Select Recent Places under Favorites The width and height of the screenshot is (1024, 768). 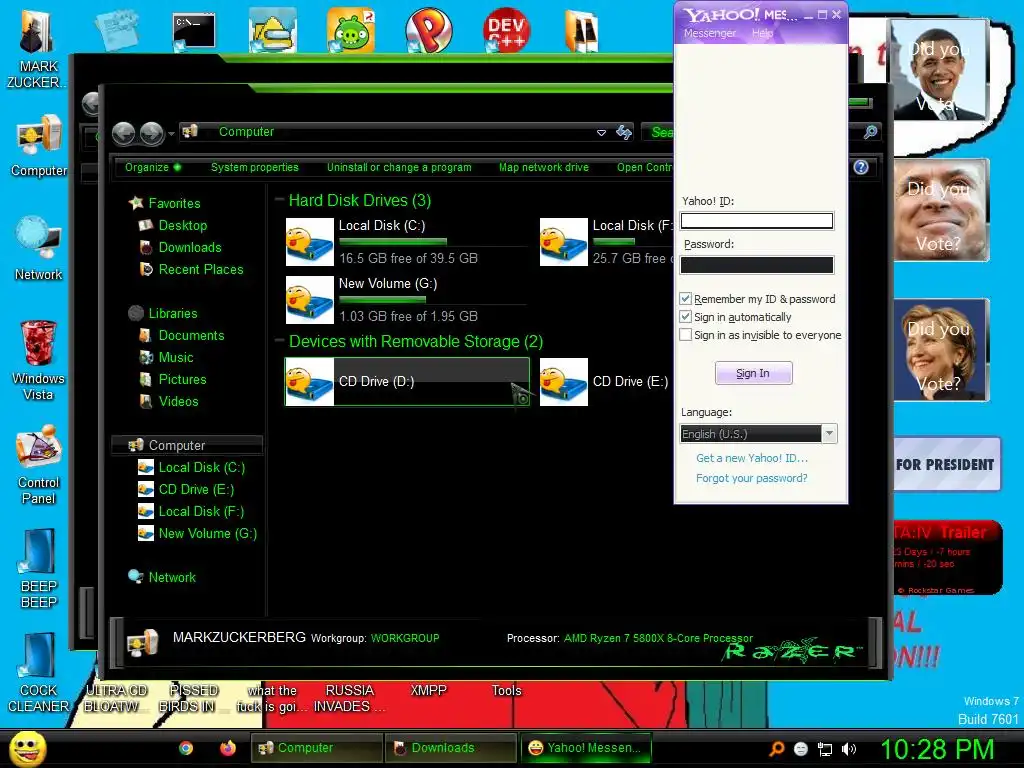click(200, 269)
